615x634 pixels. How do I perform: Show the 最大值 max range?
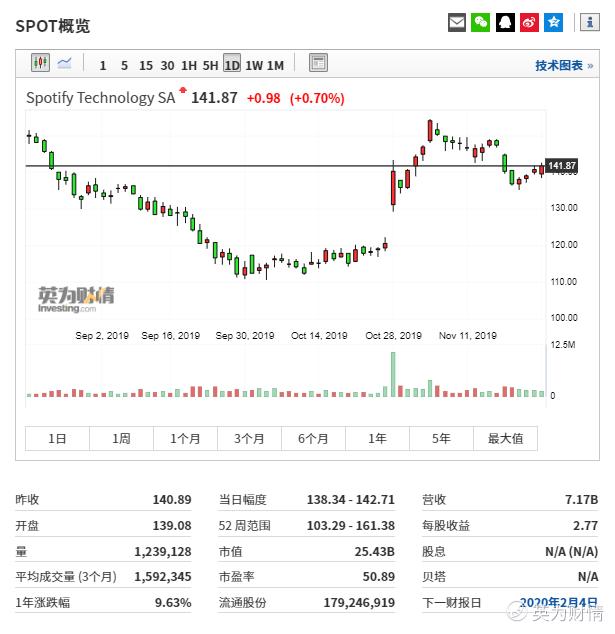point(505,438)
